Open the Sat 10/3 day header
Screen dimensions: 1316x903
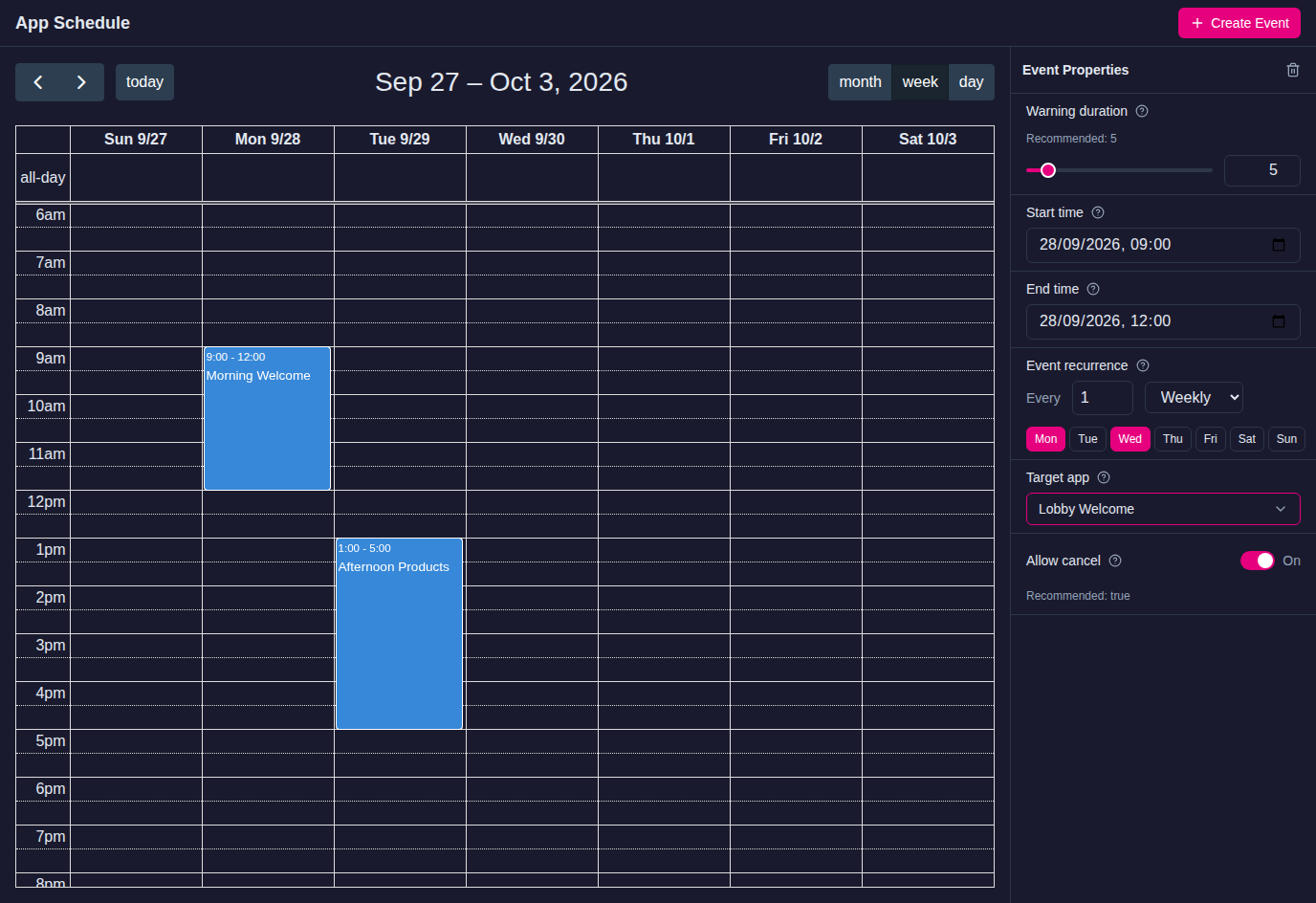coord(928,139)
